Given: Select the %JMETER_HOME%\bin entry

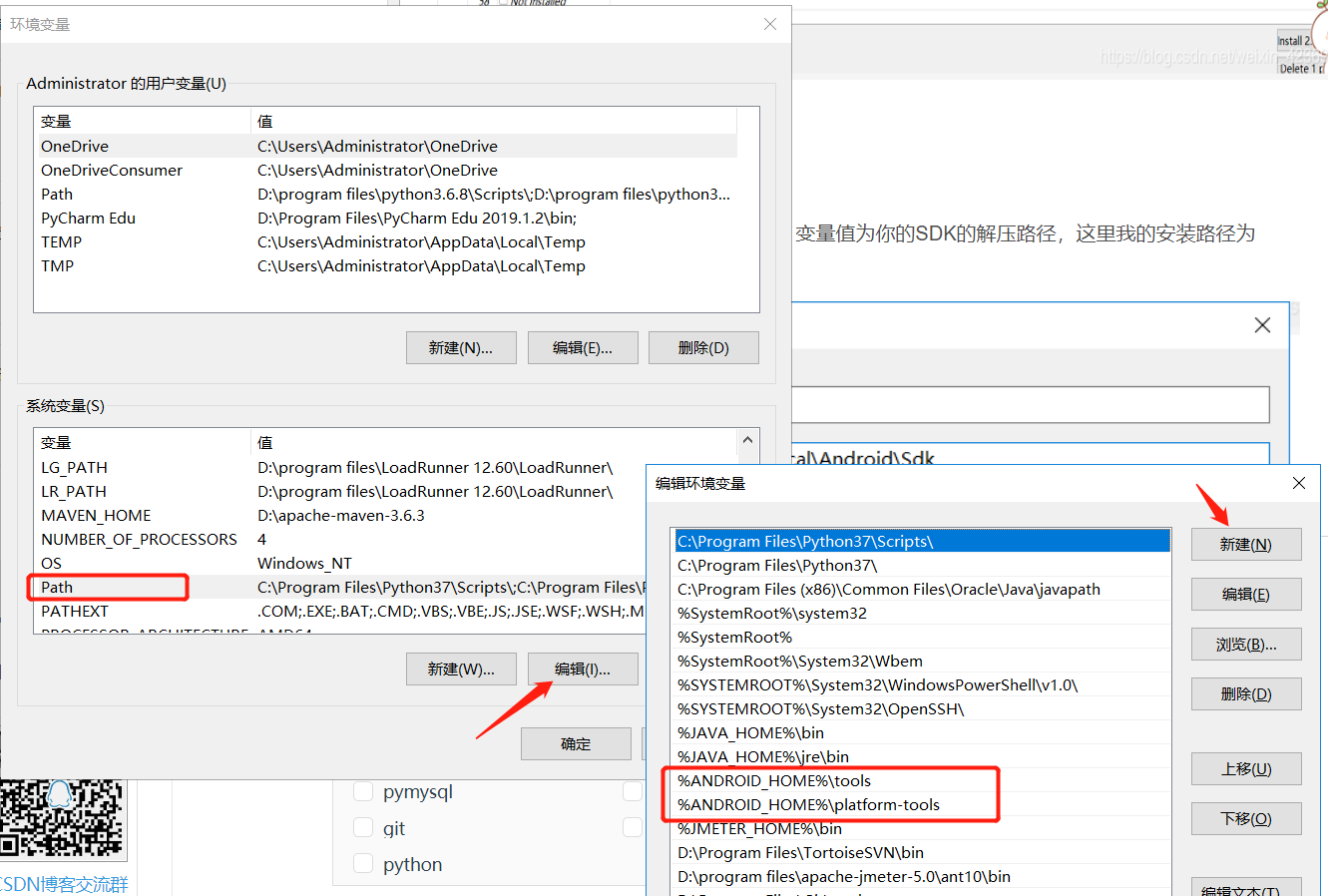Looking at the screenshot, I should [x=922, y=829].
